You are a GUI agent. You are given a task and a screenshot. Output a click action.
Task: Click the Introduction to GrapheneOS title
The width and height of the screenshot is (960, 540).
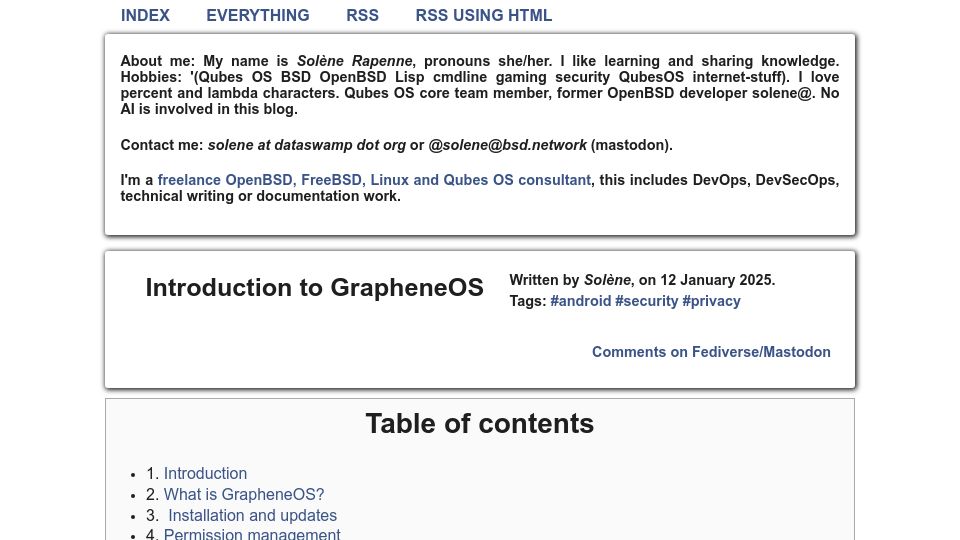tap(315, 288)
